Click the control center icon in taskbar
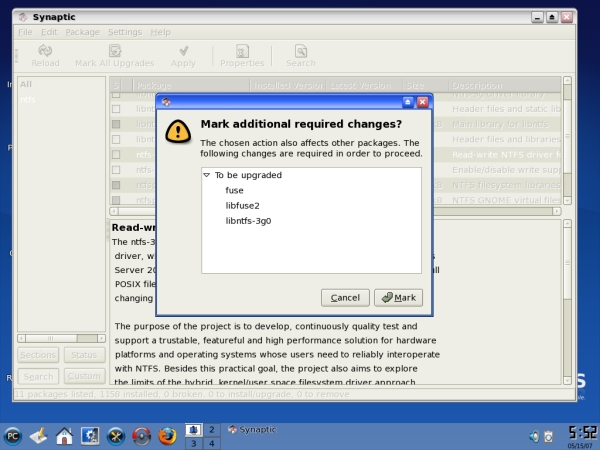 pyautogui.click(x=90, y=436)
